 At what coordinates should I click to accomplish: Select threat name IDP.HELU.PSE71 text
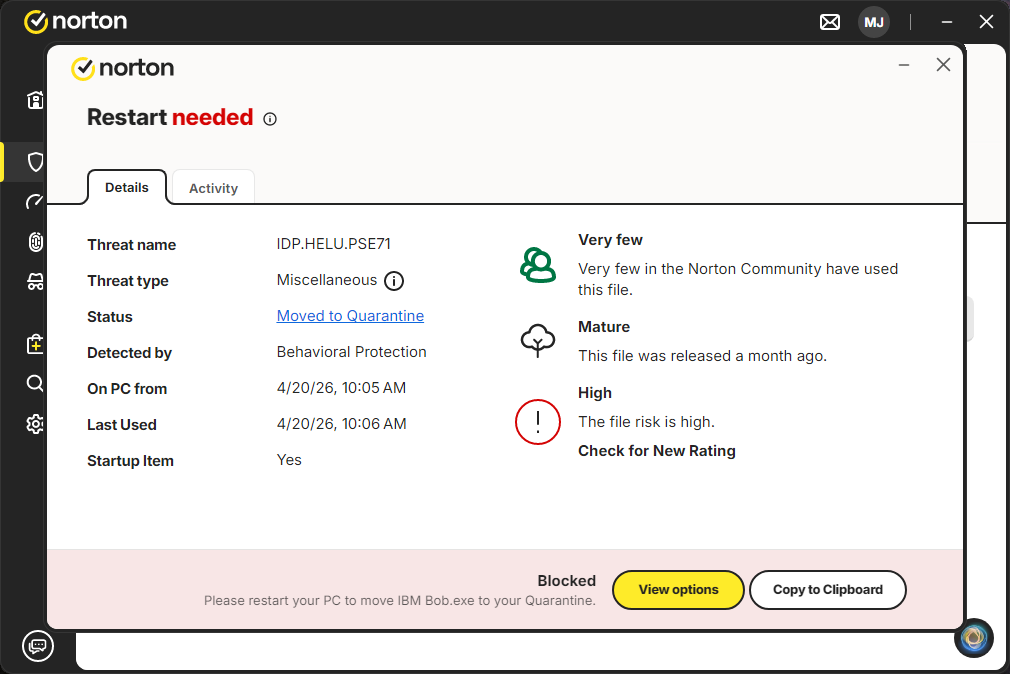pyautogui.click(x=334, y=244)
